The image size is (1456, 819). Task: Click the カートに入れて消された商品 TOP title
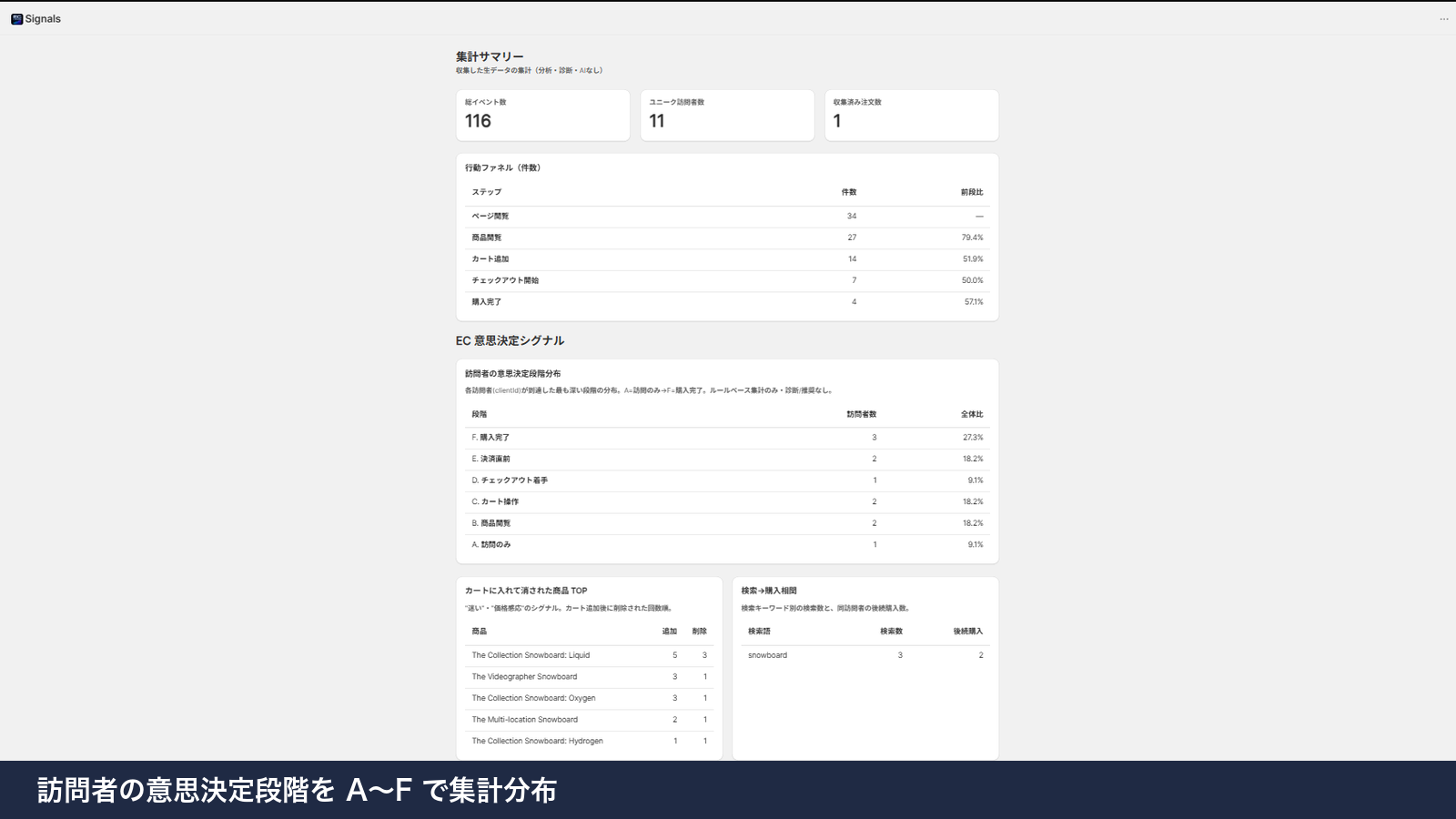coord(526,591)
